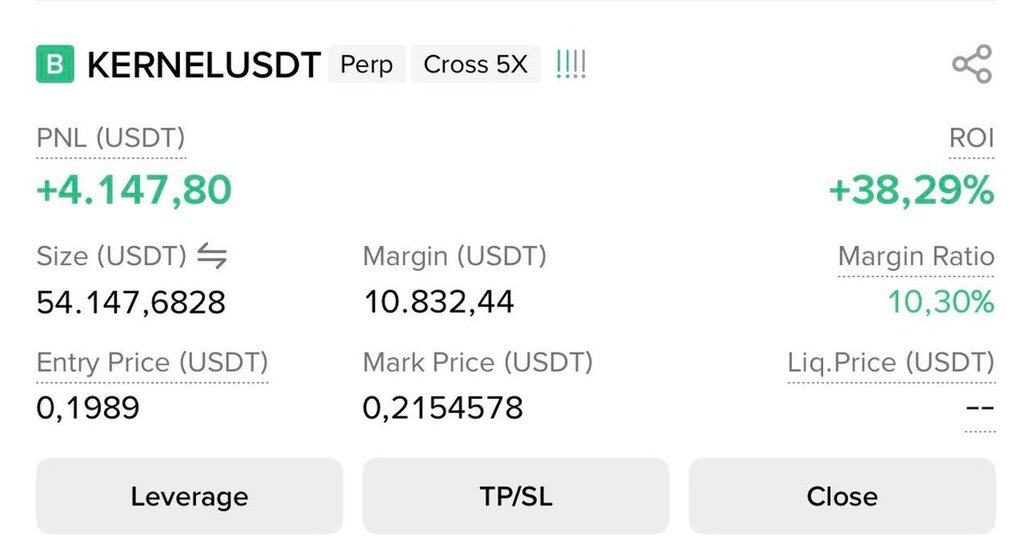1032x540 pixels.
Task: Set TP/SL for the position
Action: pos(515,496)
